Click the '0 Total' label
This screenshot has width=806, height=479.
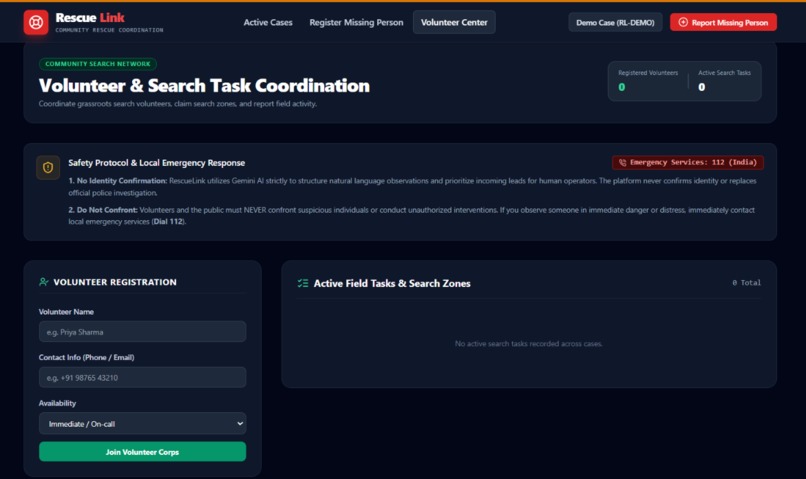[x=746, y=283]
